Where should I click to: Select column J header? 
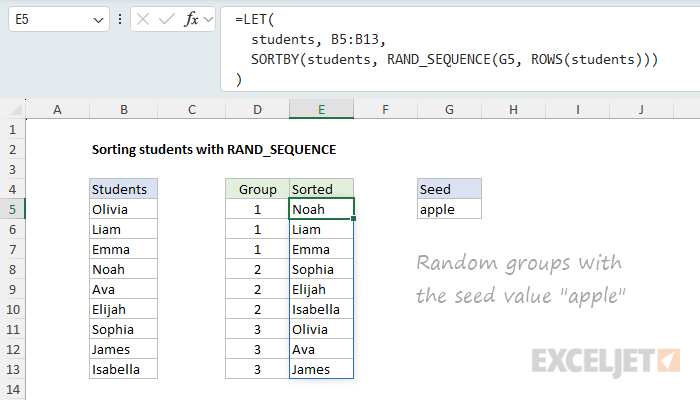click(641, 109)
